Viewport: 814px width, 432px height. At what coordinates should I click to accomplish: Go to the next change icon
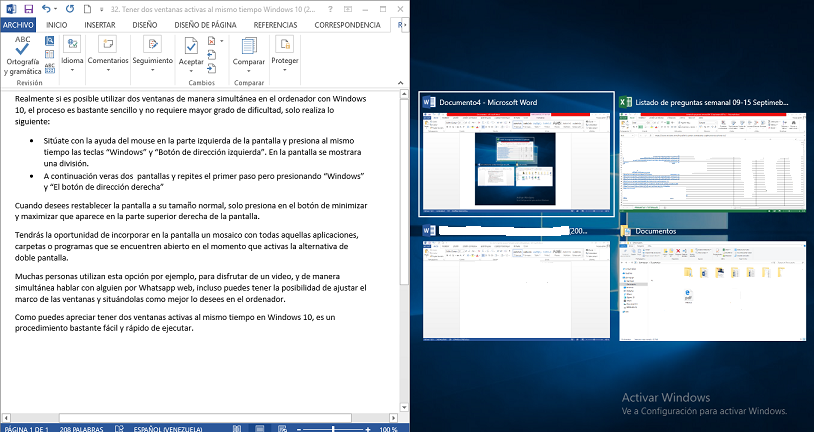click(x=212, y=68)
